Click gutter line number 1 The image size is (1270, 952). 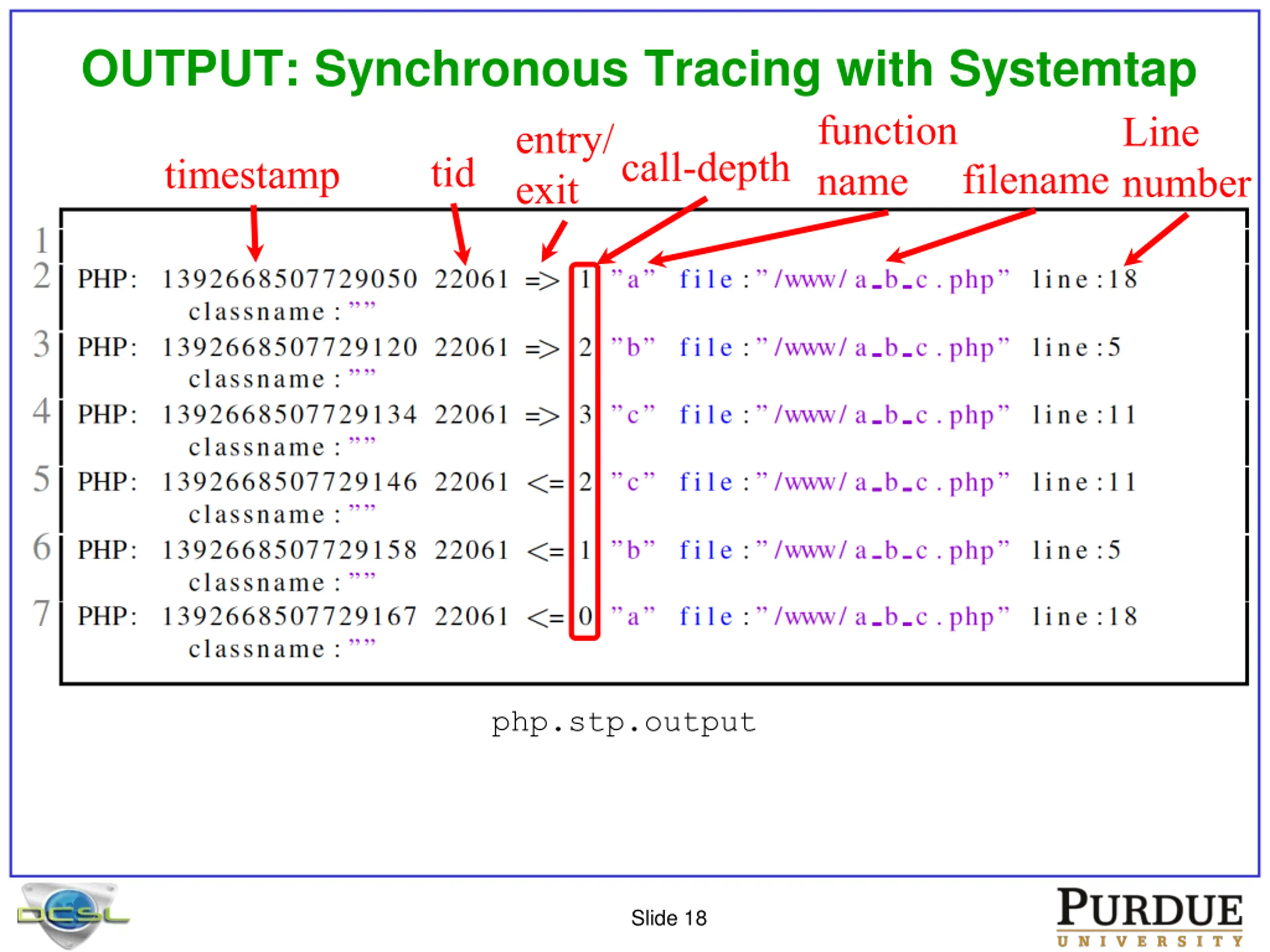pyautogui.click(x=41, y=240)
